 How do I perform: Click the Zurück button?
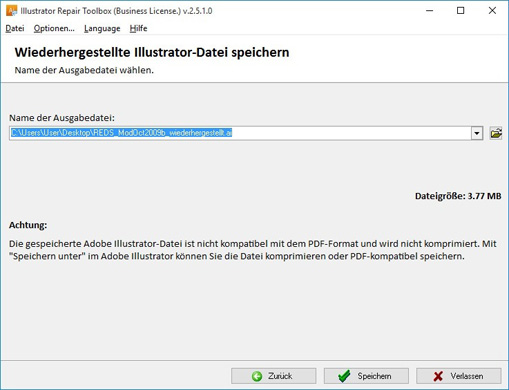[x=273, y=376]
